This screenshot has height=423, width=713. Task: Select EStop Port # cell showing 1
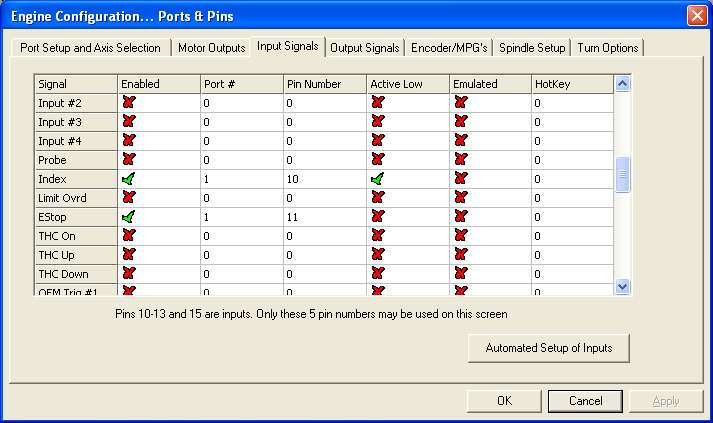click(x=242, y=217)
